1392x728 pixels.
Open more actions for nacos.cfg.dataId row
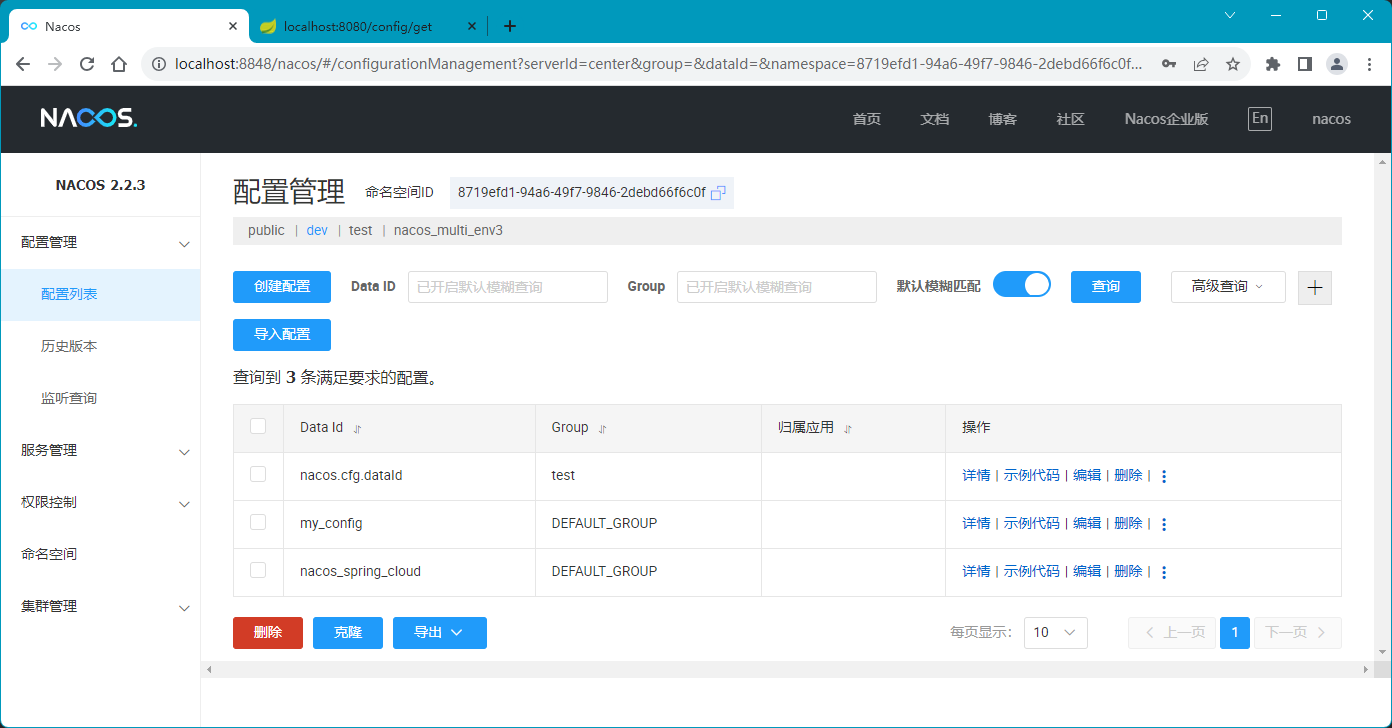[x=1164, y=476]
